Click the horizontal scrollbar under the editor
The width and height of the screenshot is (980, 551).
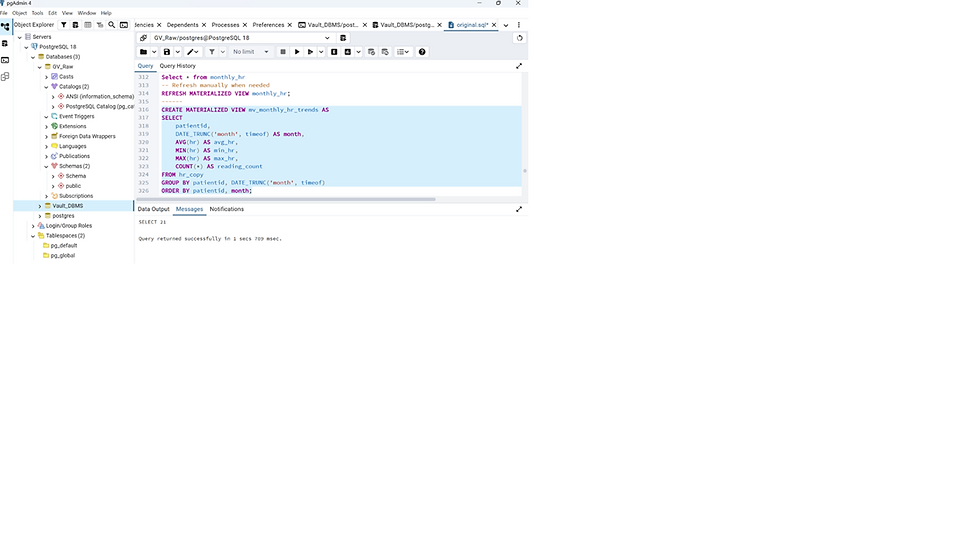click(286, 199)
